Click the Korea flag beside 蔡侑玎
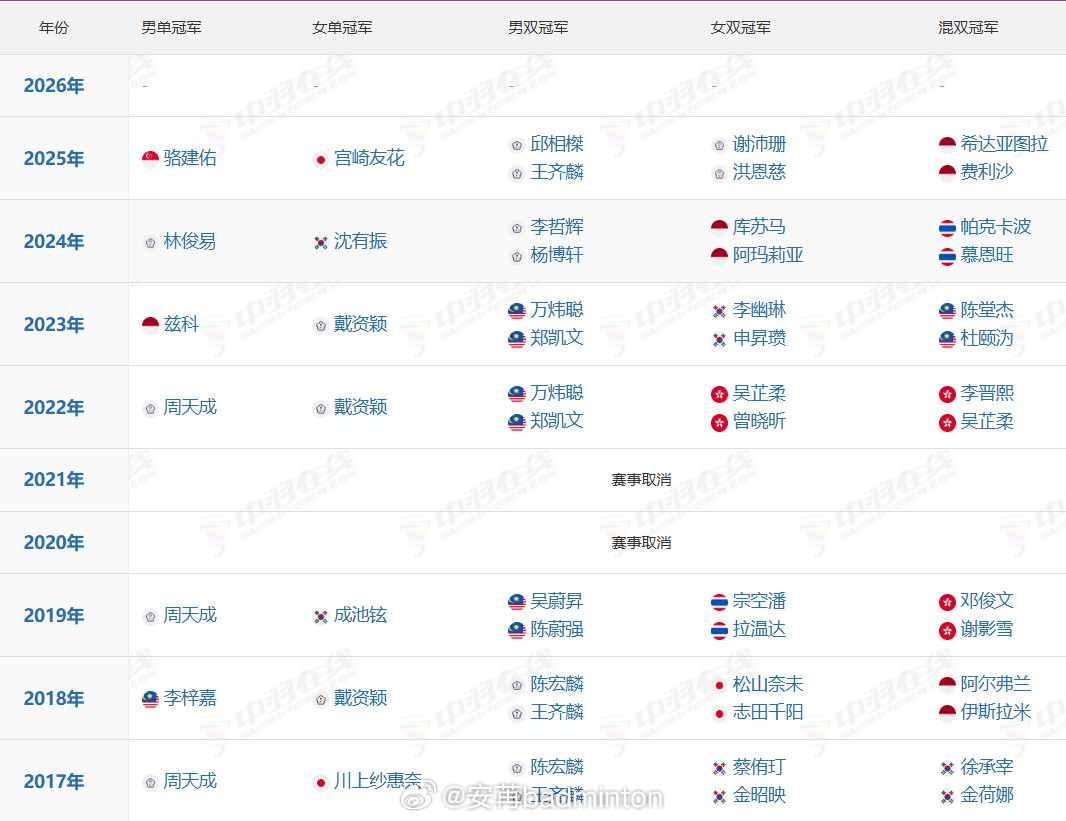 pos(719,768)
